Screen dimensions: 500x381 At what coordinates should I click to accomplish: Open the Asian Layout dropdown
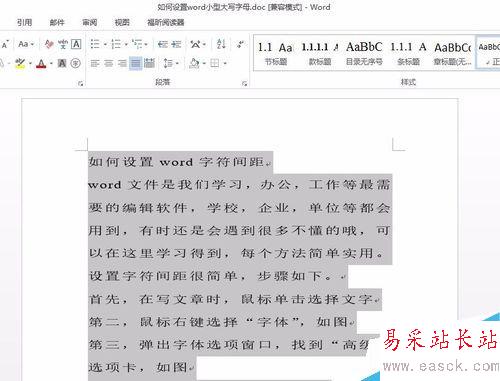tap(198, 44)
